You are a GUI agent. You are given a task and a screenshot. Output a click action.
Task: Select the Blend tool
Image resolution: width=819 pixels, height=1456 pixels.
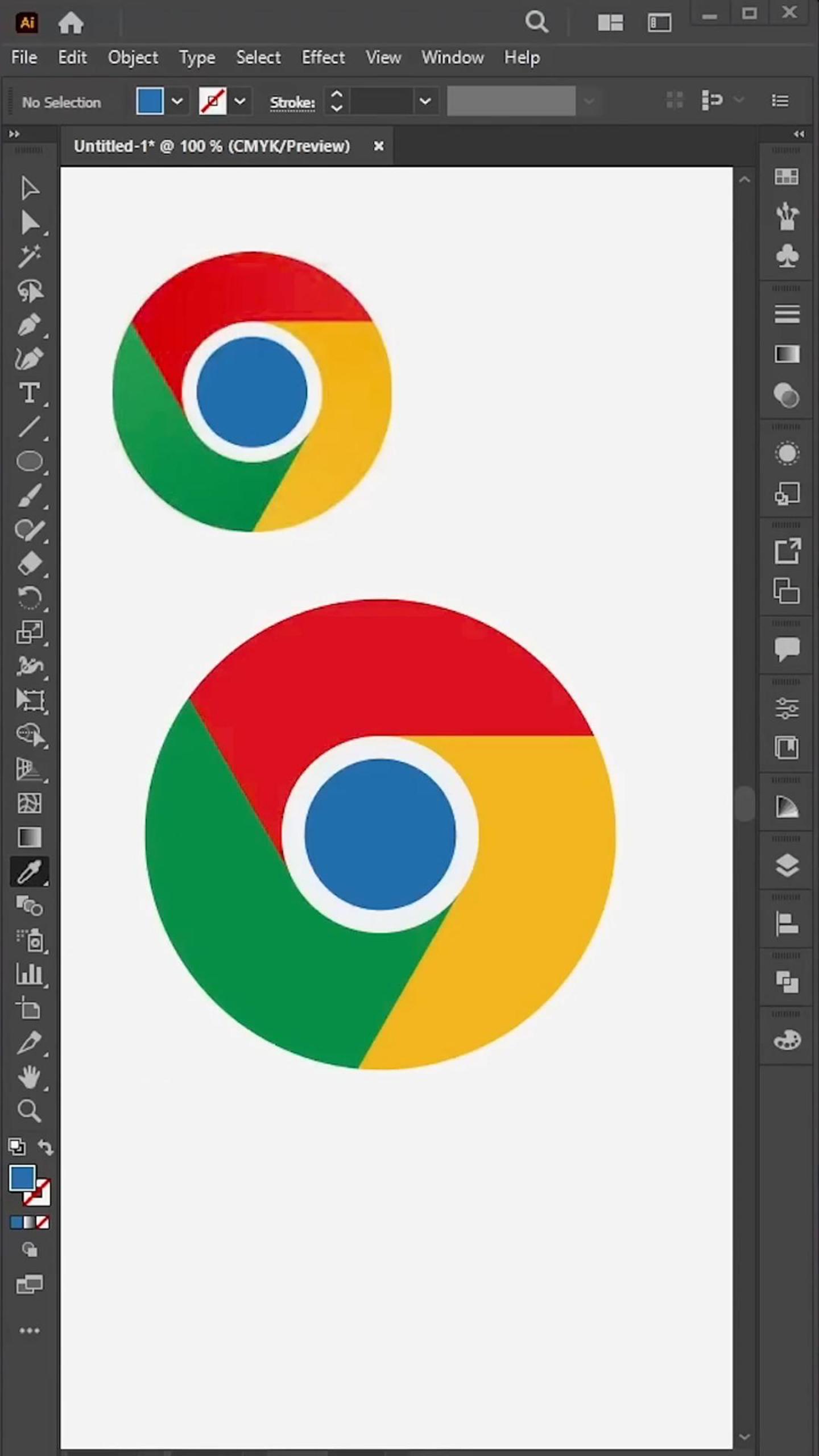(x=30, y=905)
